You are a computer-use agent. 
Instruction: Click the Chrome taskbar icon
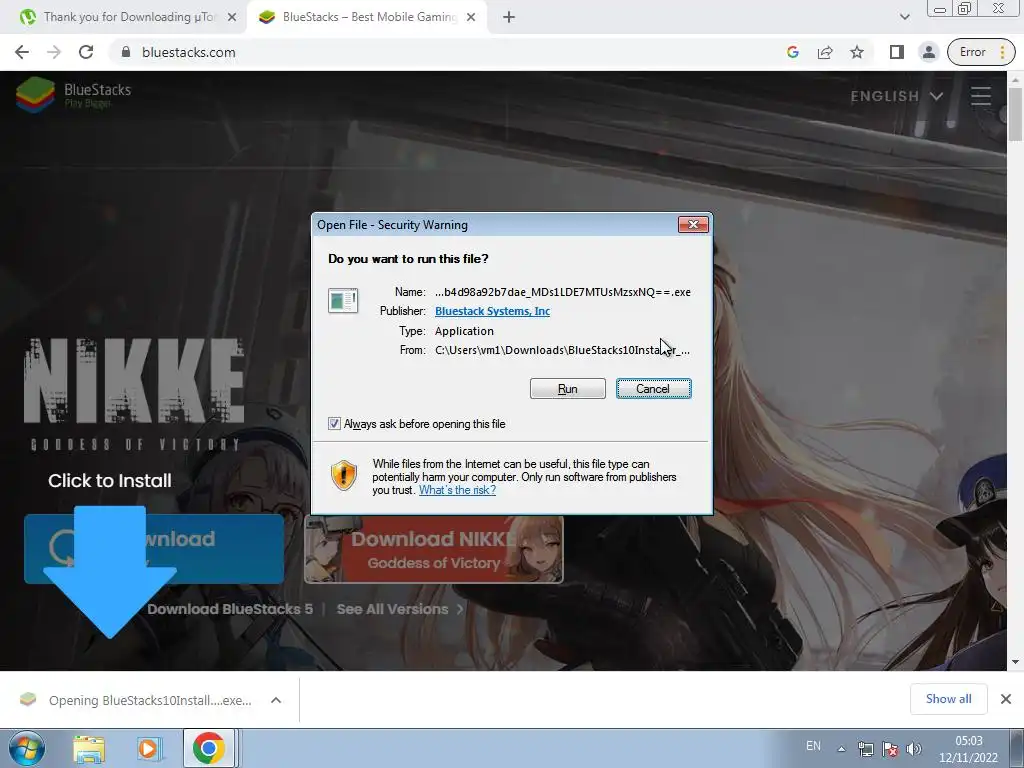208,748
